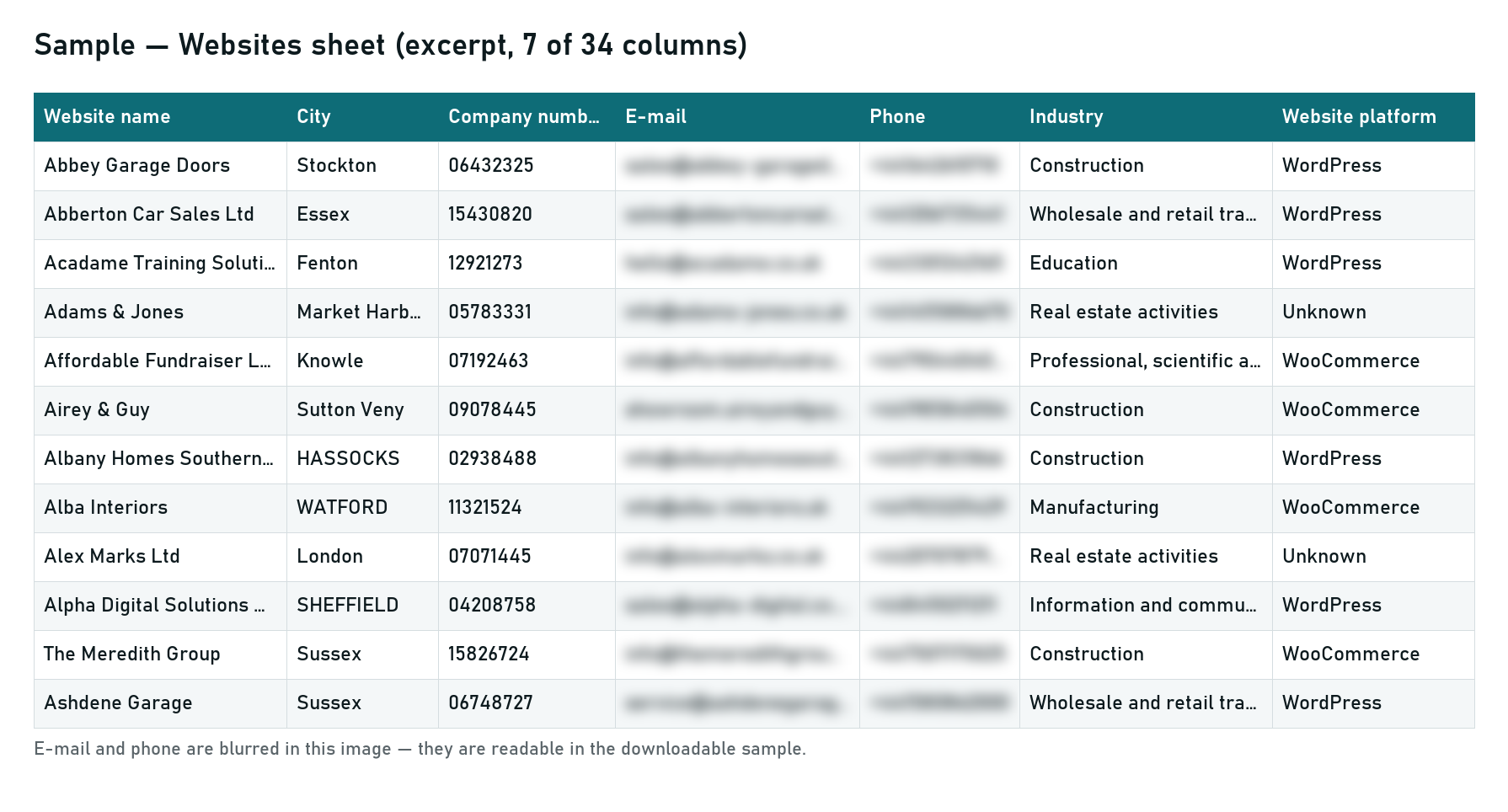Select the 'Affordable Fundraiser L...' cell
Screen dimensions: 1508x812
click(160, 361)
